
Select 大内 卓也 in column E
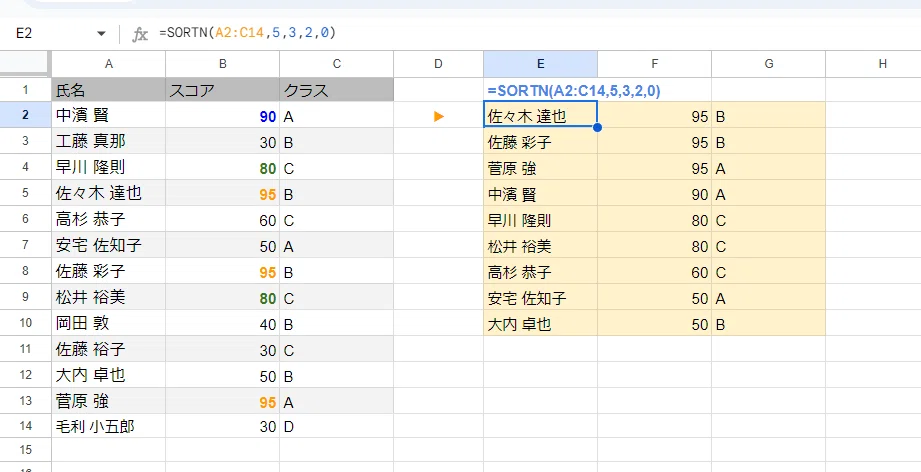[540, 323]
